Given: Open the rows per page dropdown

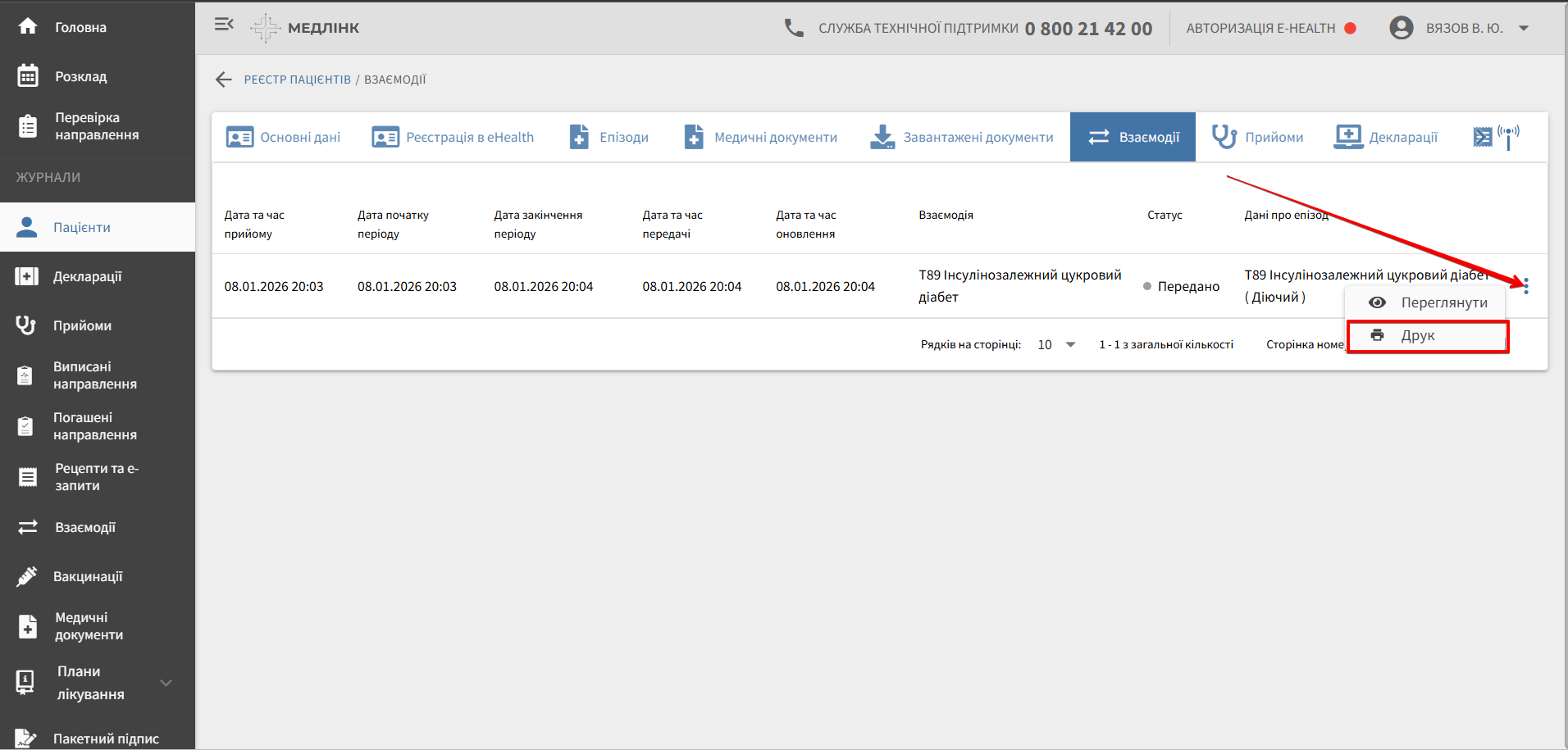Looking at the screenshot, I should pos(1056,344).
